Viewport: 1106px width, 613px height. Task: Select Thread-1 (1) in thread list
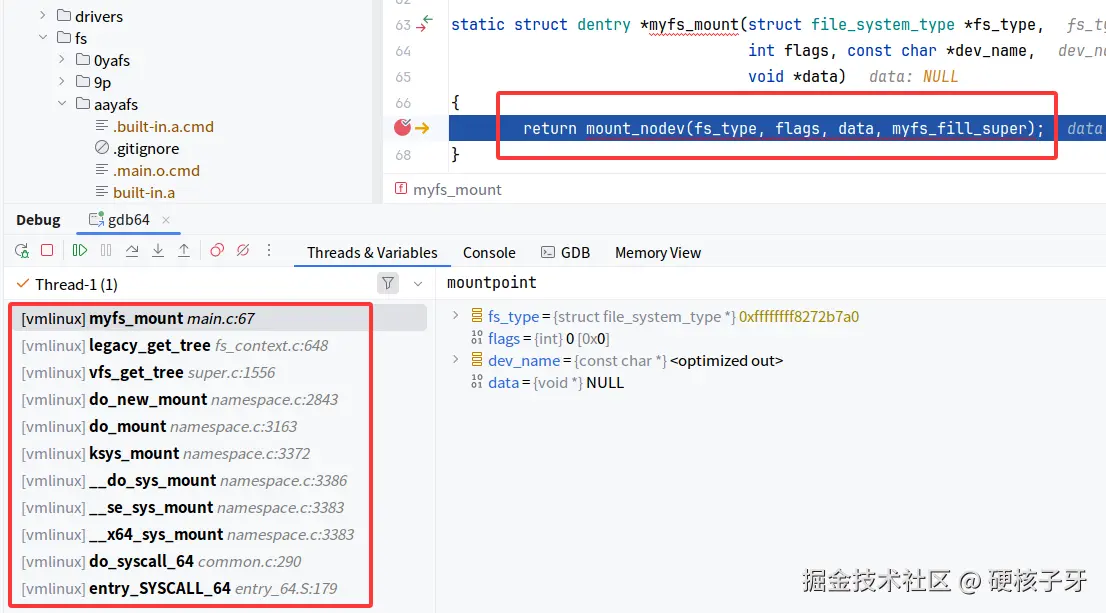(76, 284)
